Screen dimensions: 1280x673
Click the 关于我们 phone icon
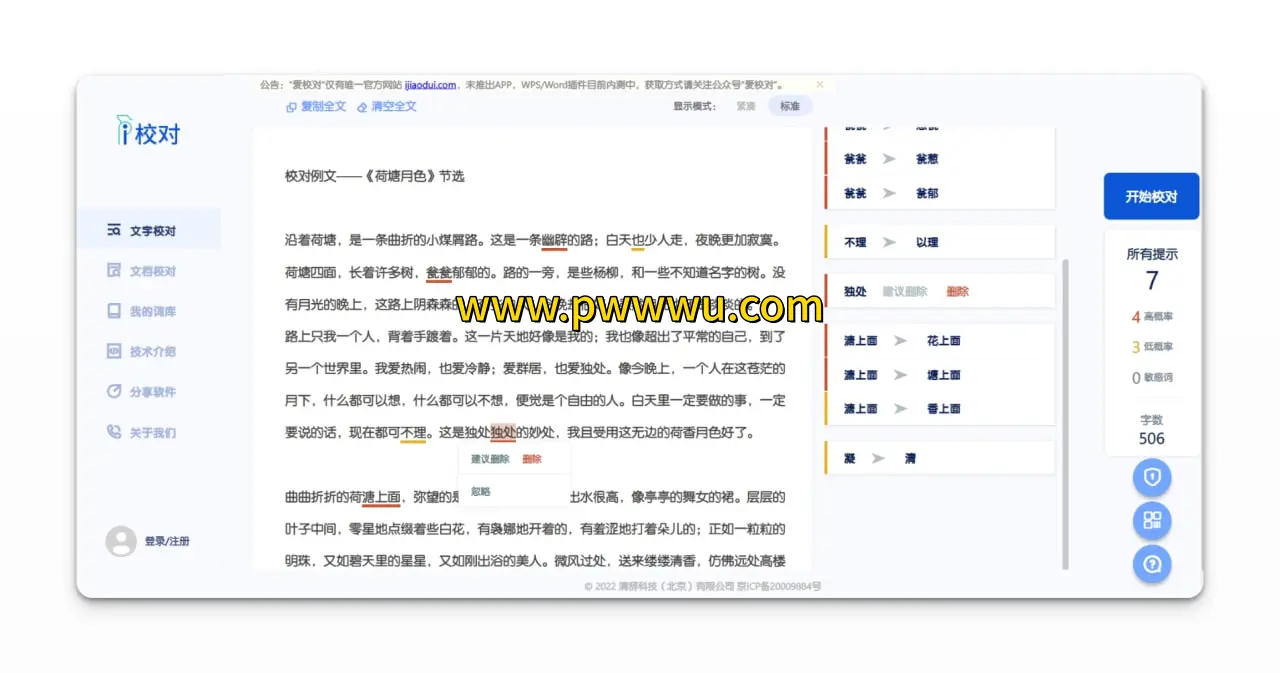[x=114, y=432]
